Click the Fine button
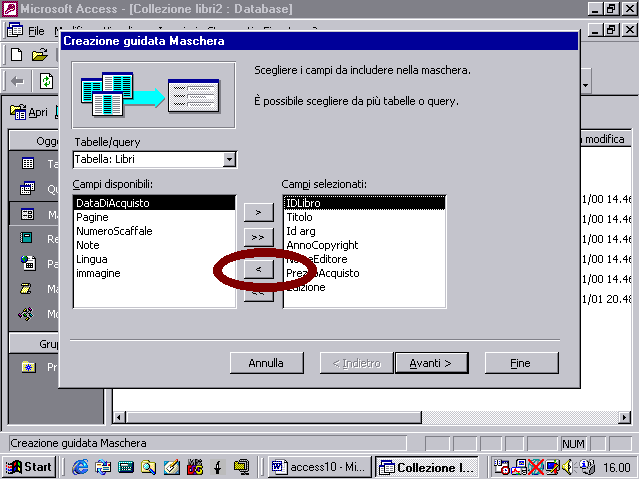The width and height of the screenshot is (639, 479). [521, 363]
